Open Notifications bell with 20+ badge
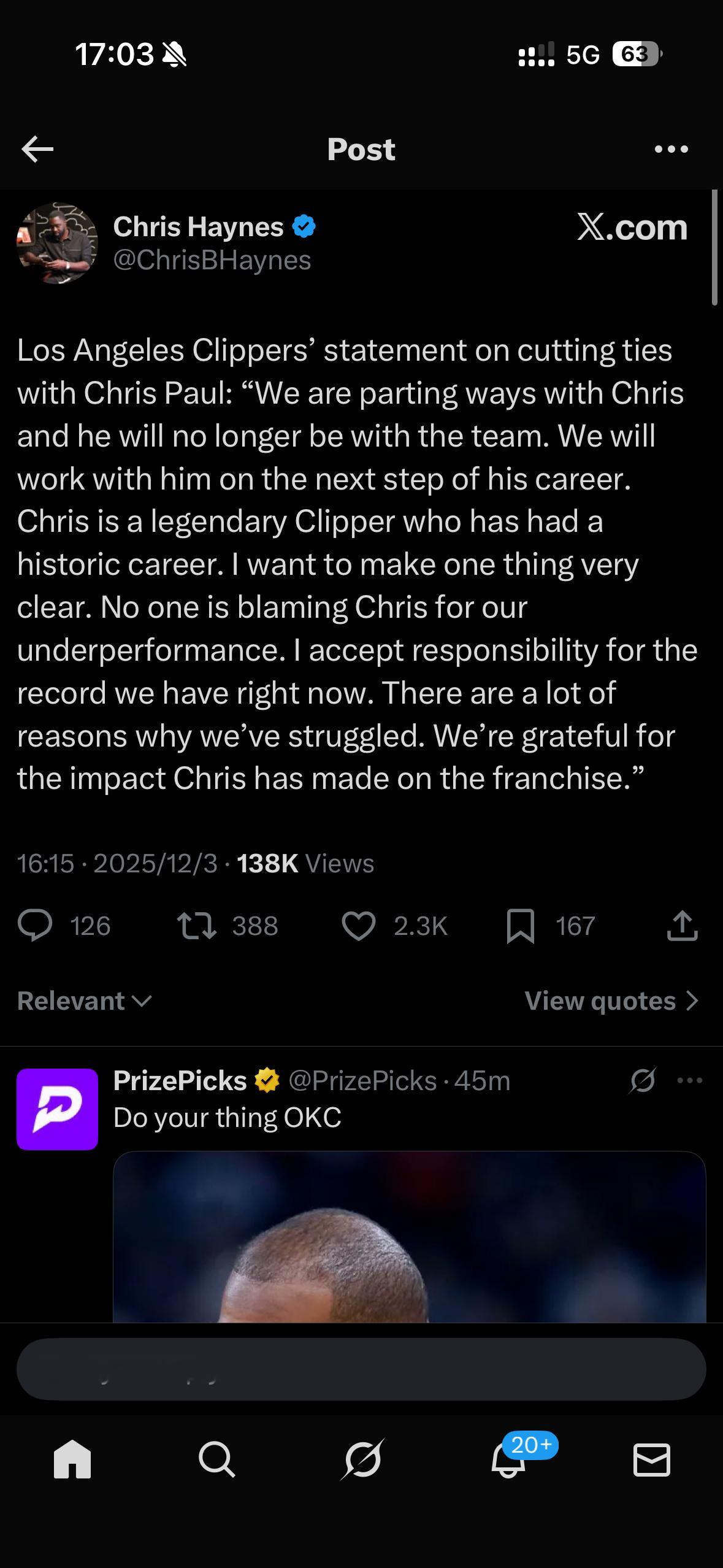The height and width of the screenshot is (1568, 723). 509,1459
